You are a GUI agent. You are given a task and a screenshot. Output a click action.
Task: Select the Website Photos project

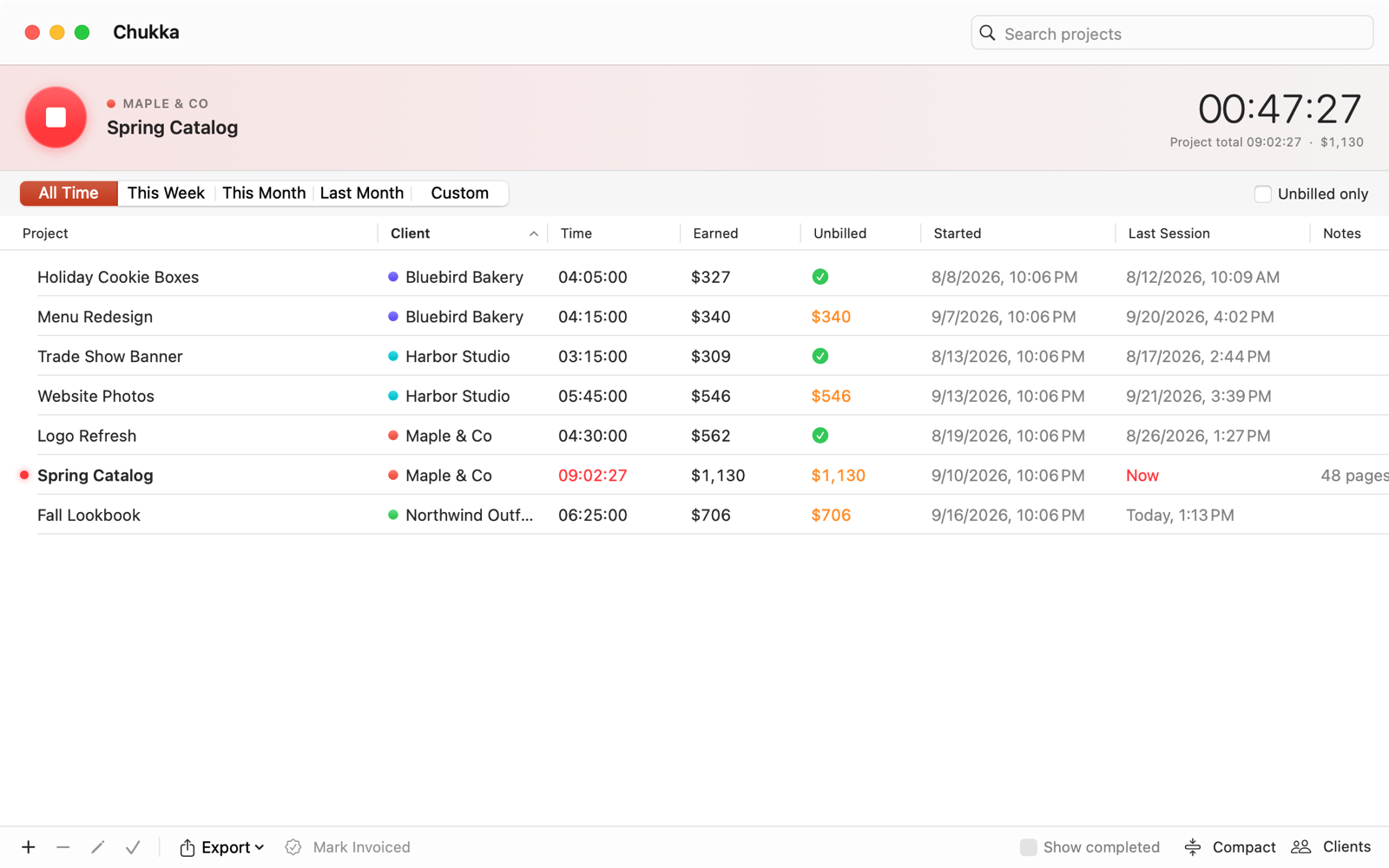[x=95, y=397]
